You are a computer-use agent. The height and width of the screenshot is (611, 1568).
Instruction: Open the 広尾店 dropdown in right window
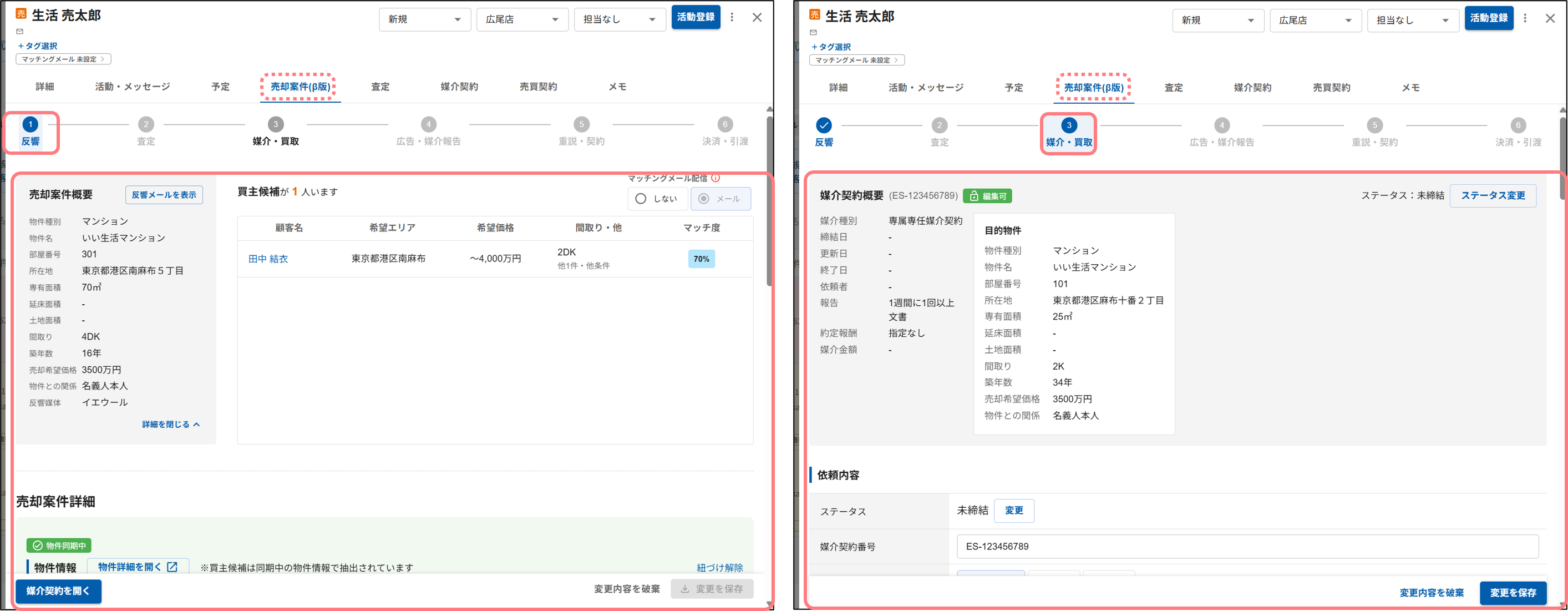tap(1316, 21)
